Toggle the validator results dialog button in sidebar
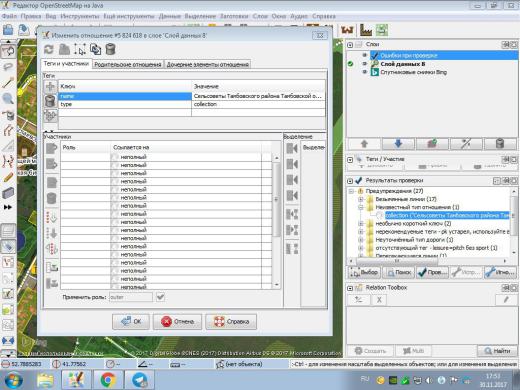Viewport: 520px width, 390px height. point(8,294)
